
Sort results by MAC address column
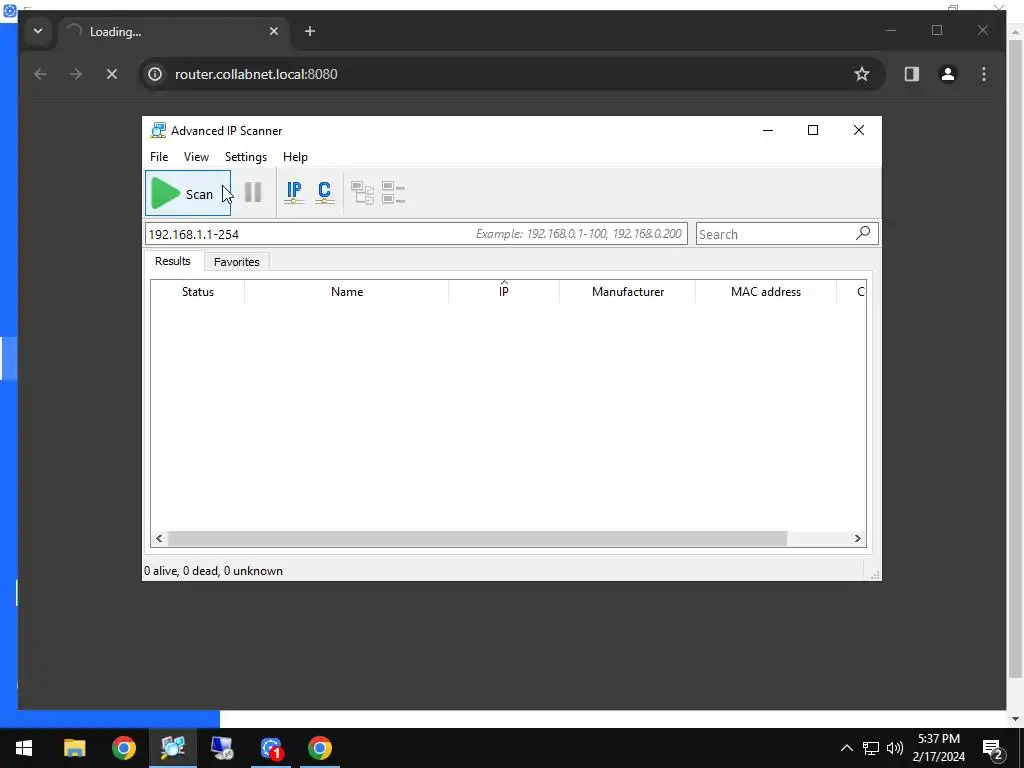point(766,292)
